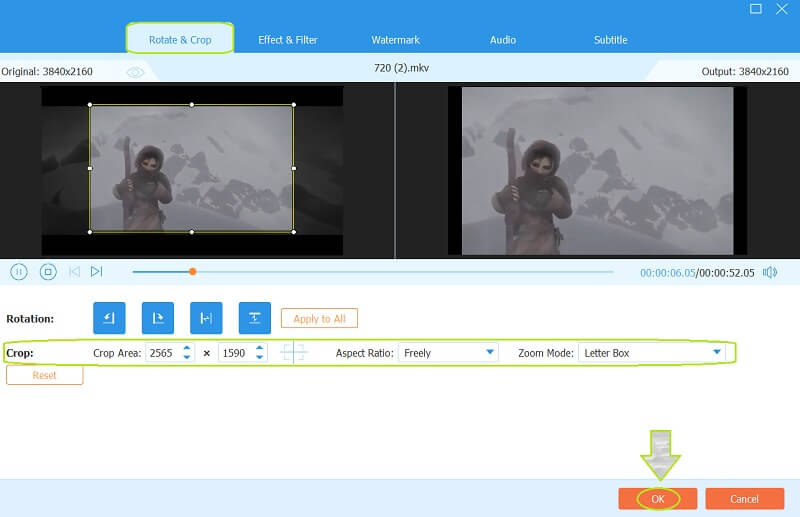The width and height of the screenshot is (800, 517).
Task: Flip the video horizontally
Action: 206,318
